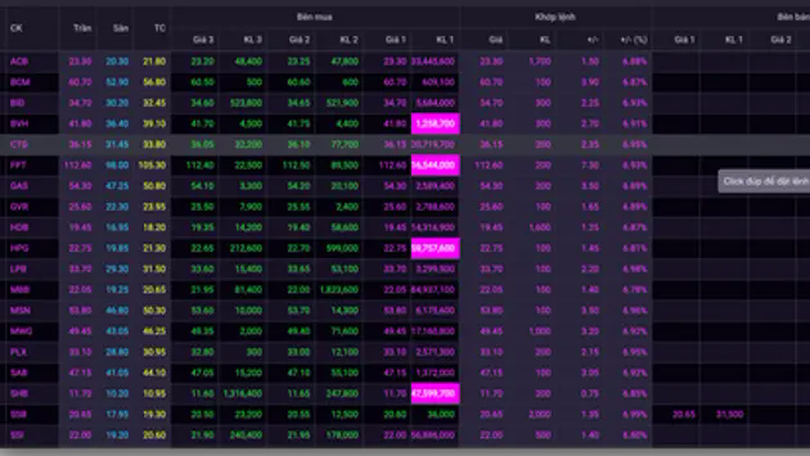Click BCM ceiling price in Trần column
This screenshot has width=810, height=456.
(x=80, y=82)
